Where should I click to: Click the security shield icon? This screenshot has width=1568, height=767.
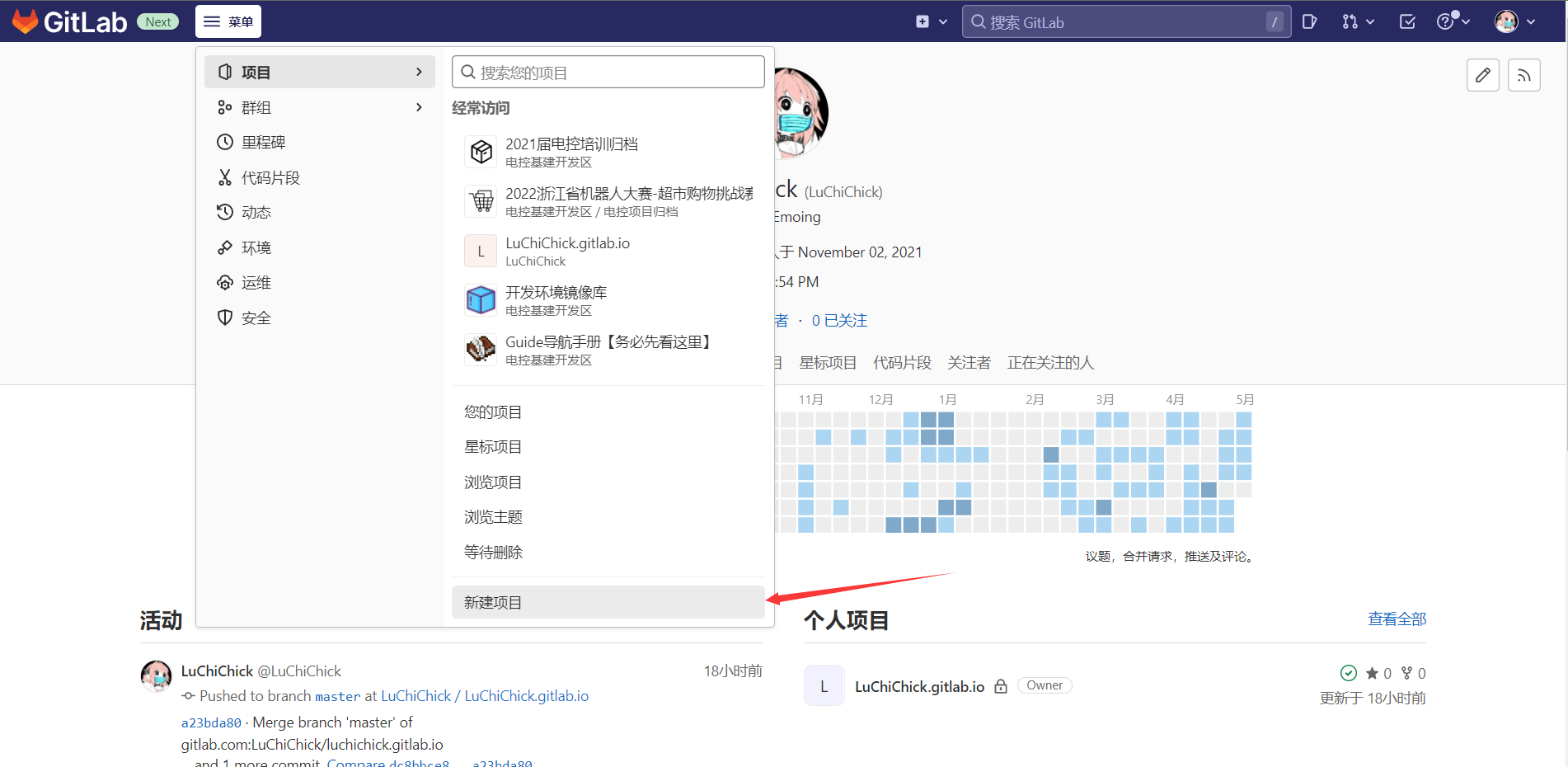click(x=224, y=318)
